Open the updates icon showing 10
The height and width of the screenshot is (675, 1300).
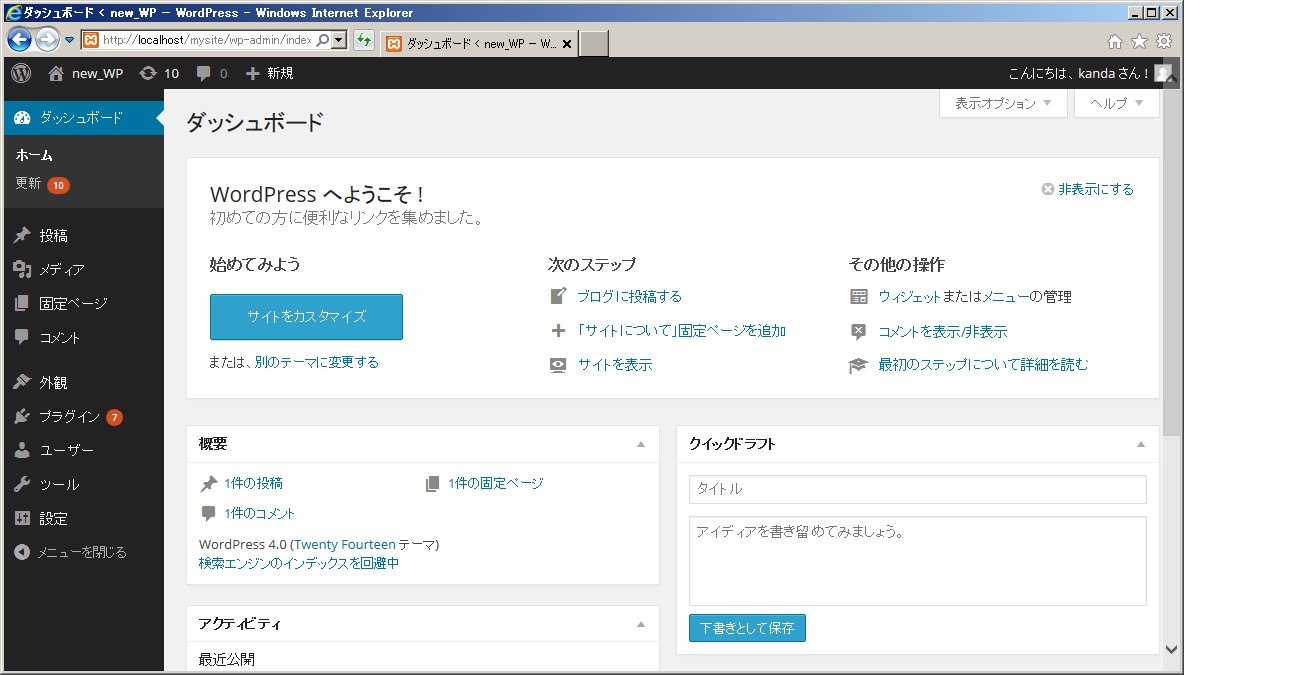coord(148,73)
